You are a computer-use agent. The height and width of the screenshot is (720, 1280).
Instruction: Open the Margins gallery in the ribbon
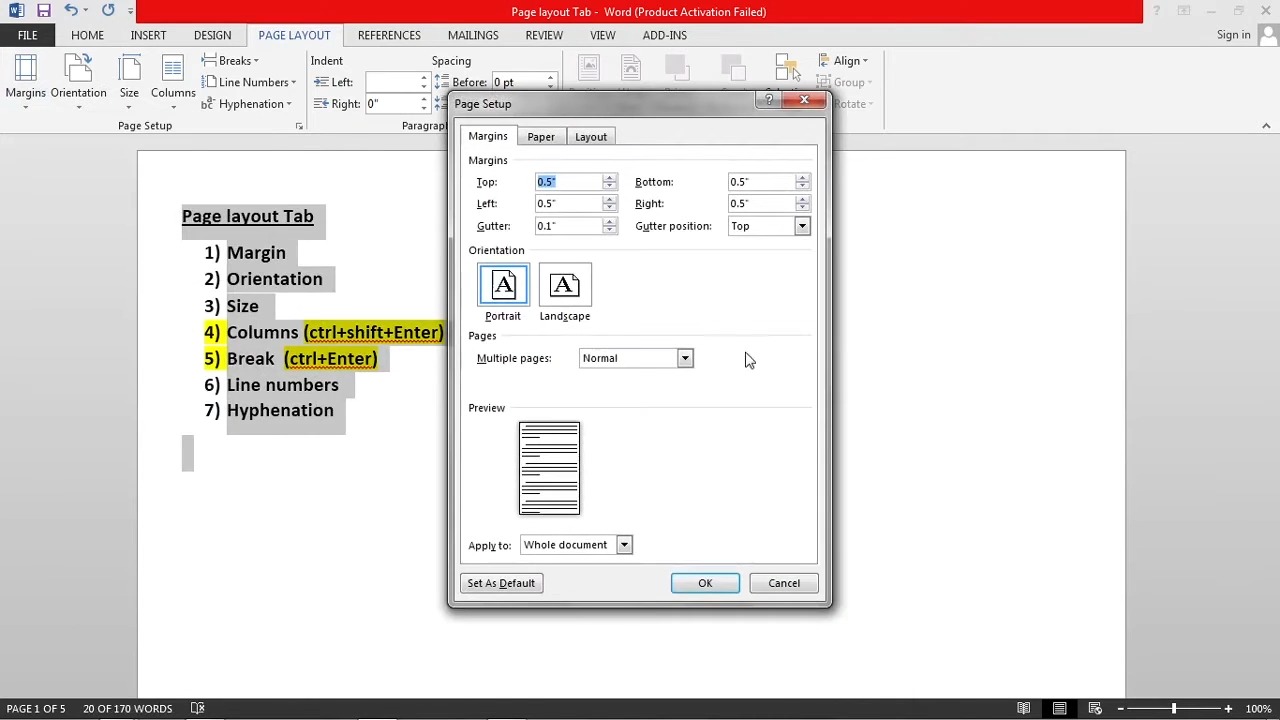pos(25,81)
